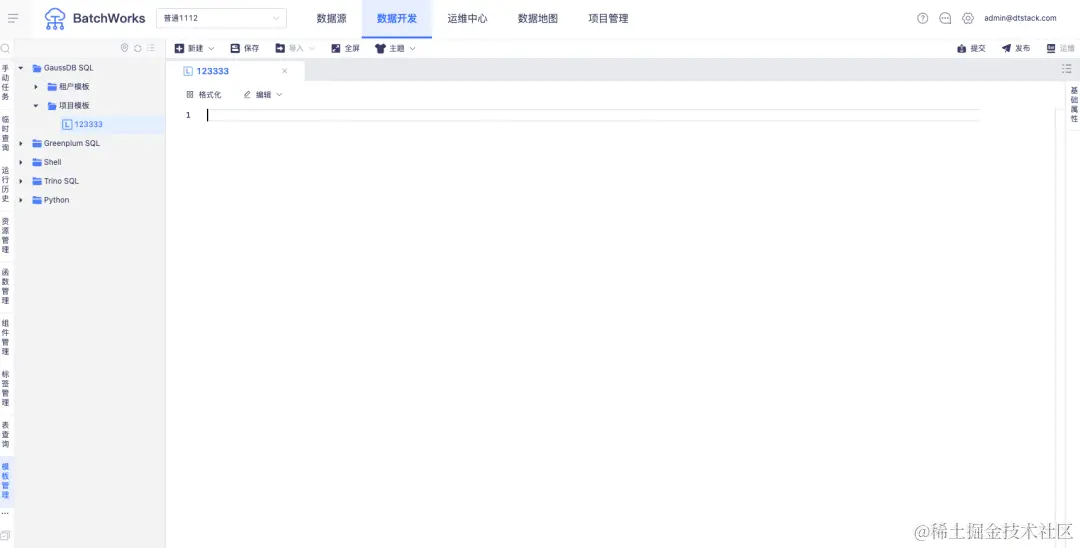Open the 组件管理 sidebar tab
The image size is (1080, 548).
[x=6, y=337]
